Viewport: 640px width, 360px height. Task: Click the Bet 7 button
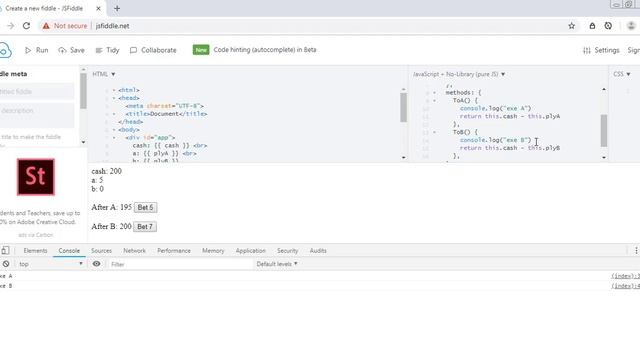pos(145,227)
